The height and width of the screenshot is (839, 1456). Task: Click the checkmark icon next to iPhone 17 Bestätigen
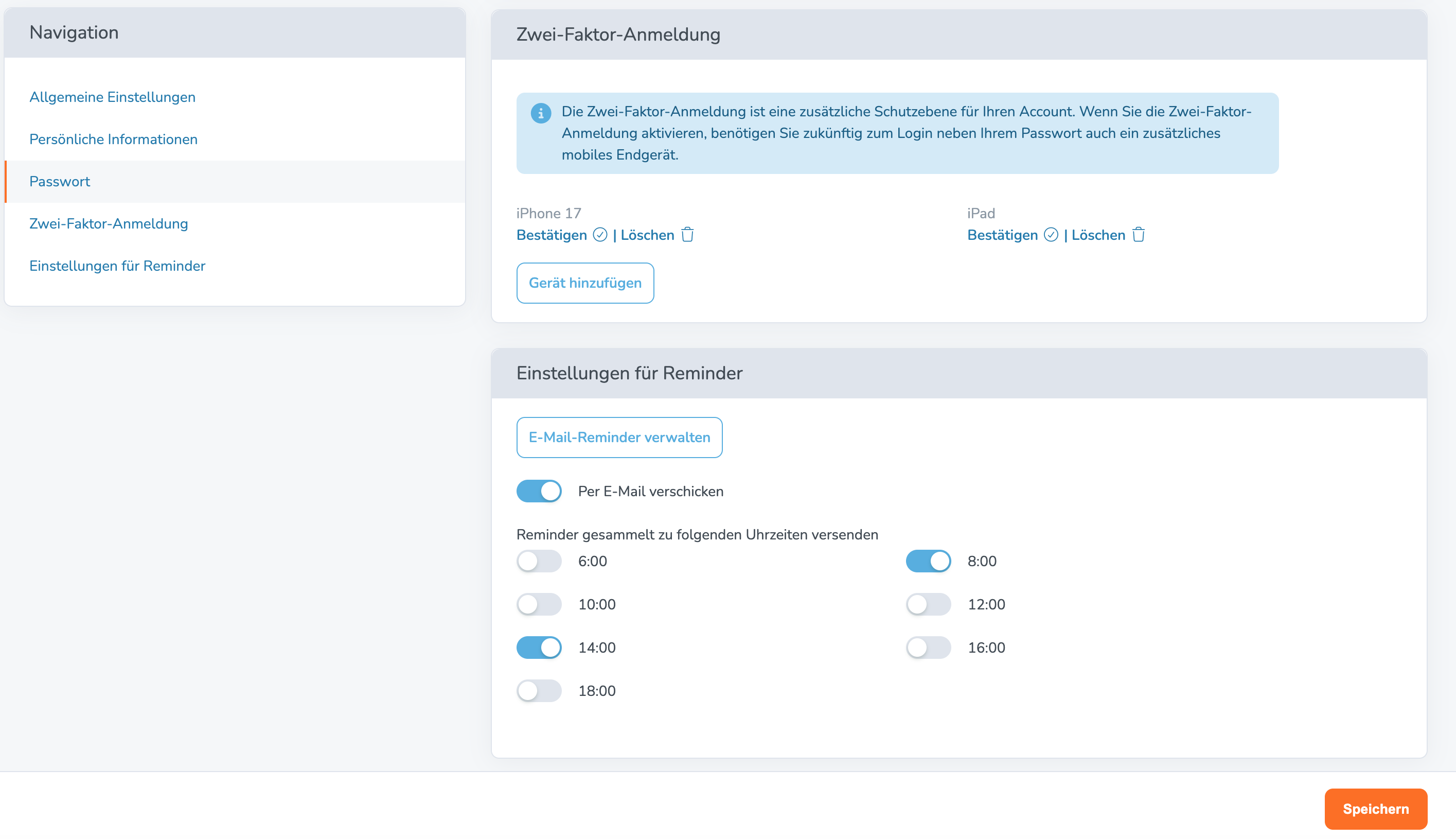[x=599, y=235]
